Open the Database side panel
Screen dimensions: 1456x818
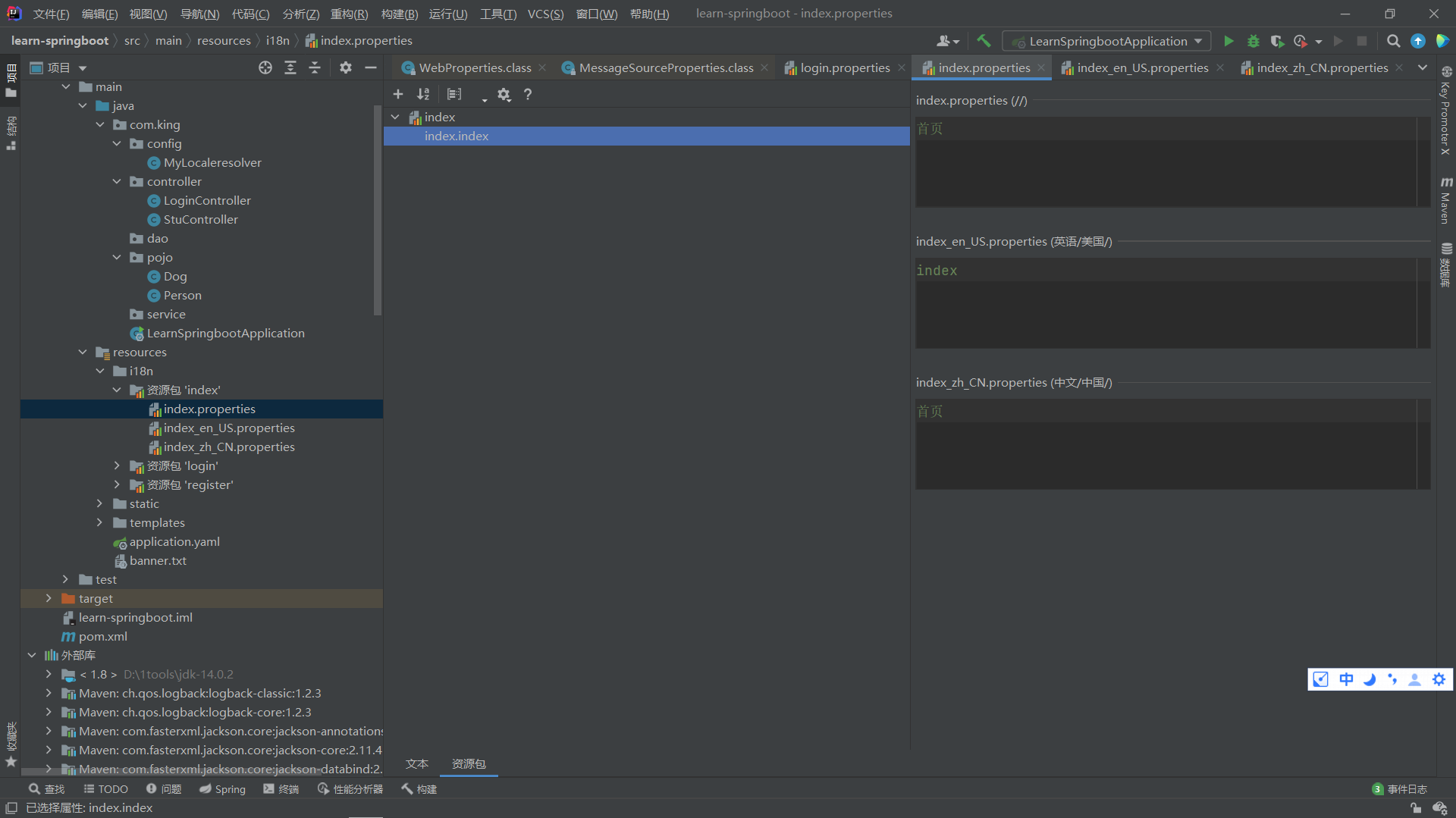(x=1446, y=265)
